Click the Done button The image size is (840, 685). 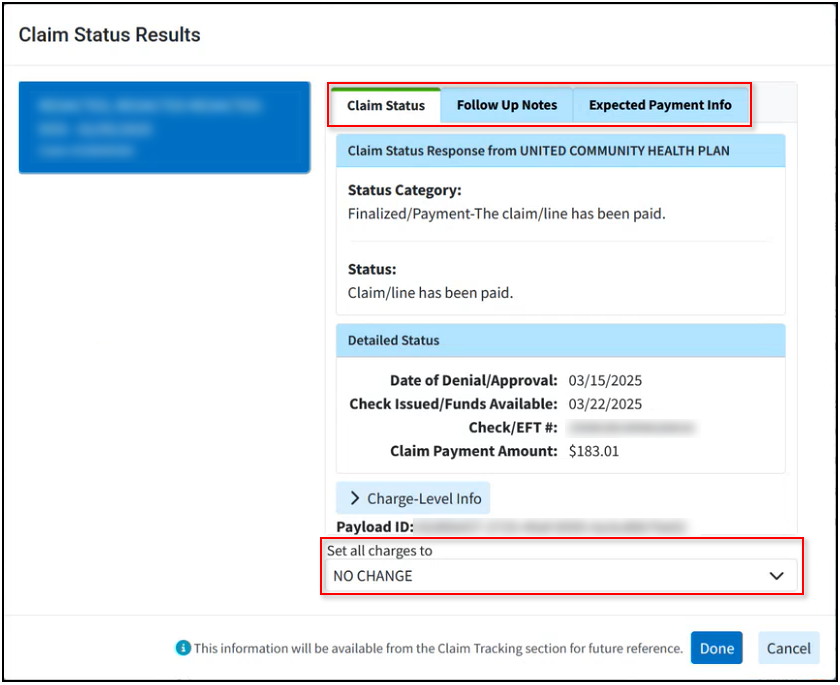click(x=716, y=648)
